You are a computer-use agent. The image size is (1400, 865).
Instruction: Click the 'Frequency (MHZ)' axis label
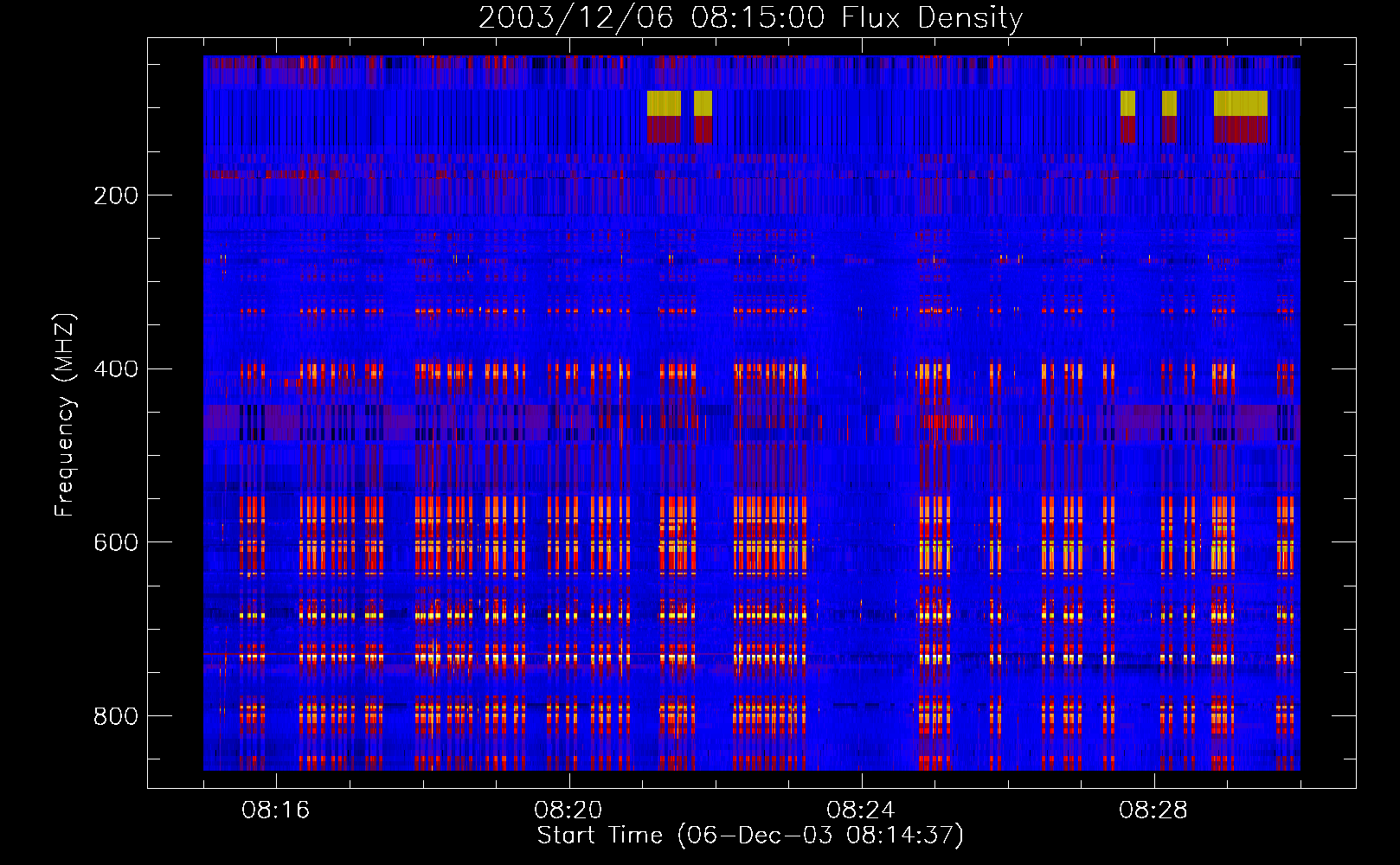[65, 414]
